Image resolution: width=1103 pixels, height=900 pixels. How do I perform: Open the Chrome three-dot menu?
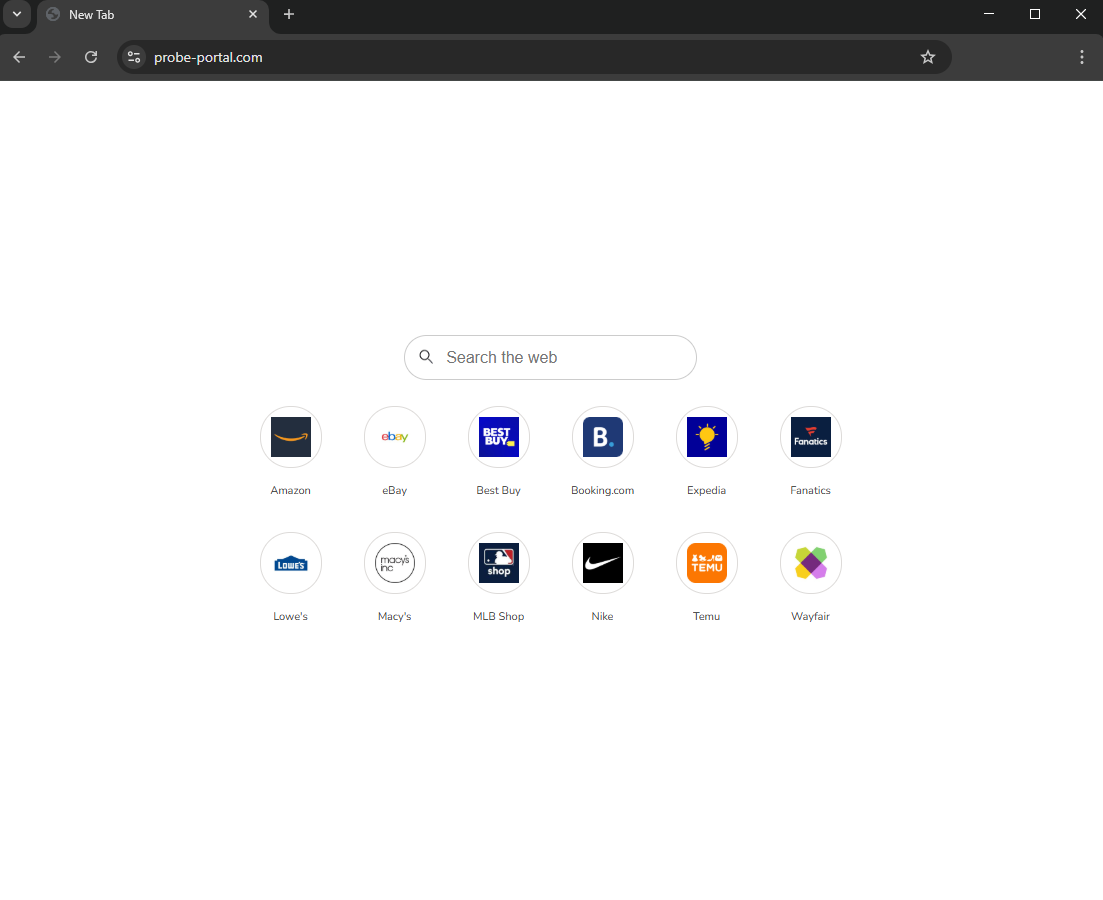[x=1082, y=57]
